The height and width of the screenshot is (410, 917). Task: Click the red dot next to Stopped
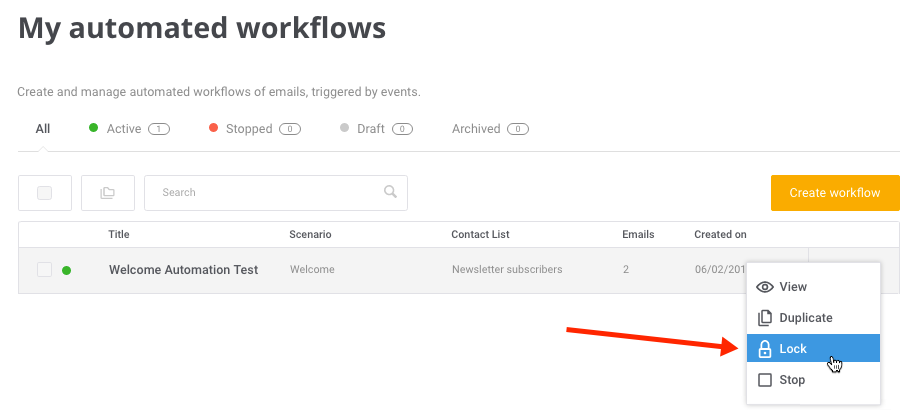pyautogui.click(x=213, y=128)
